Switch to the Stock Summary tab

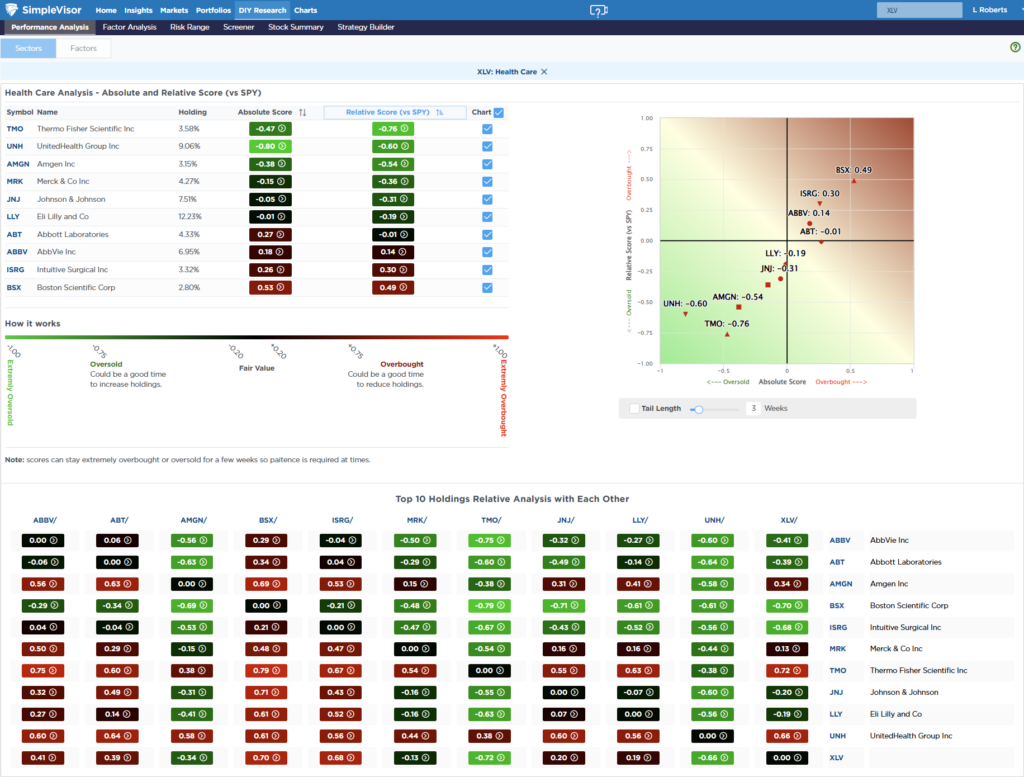click(296, 27)
